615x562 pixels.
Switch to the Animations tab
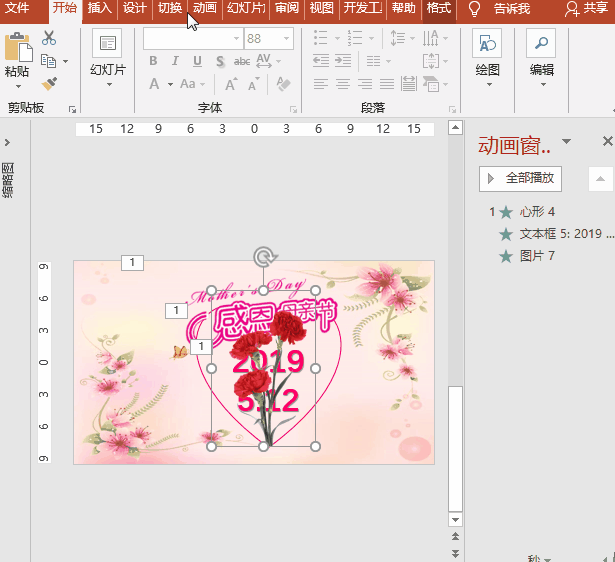tap(205, 8)
